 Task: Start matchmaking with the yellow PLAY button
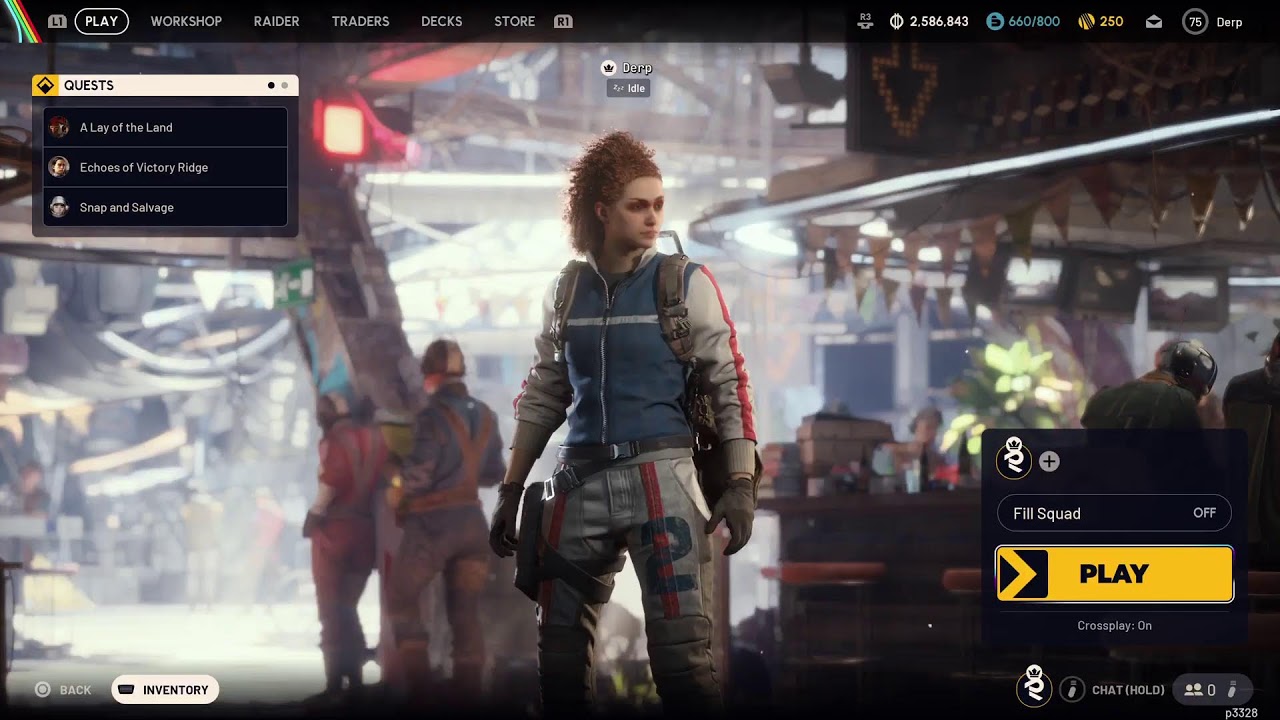[x=1114, y=574]
